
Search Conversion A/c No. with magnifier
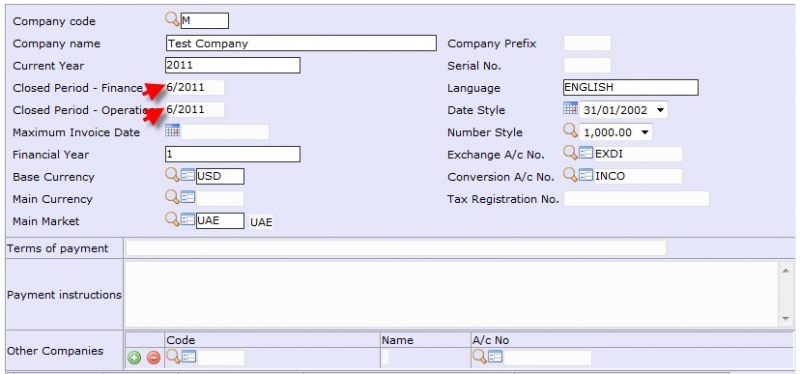click(570, 175)
